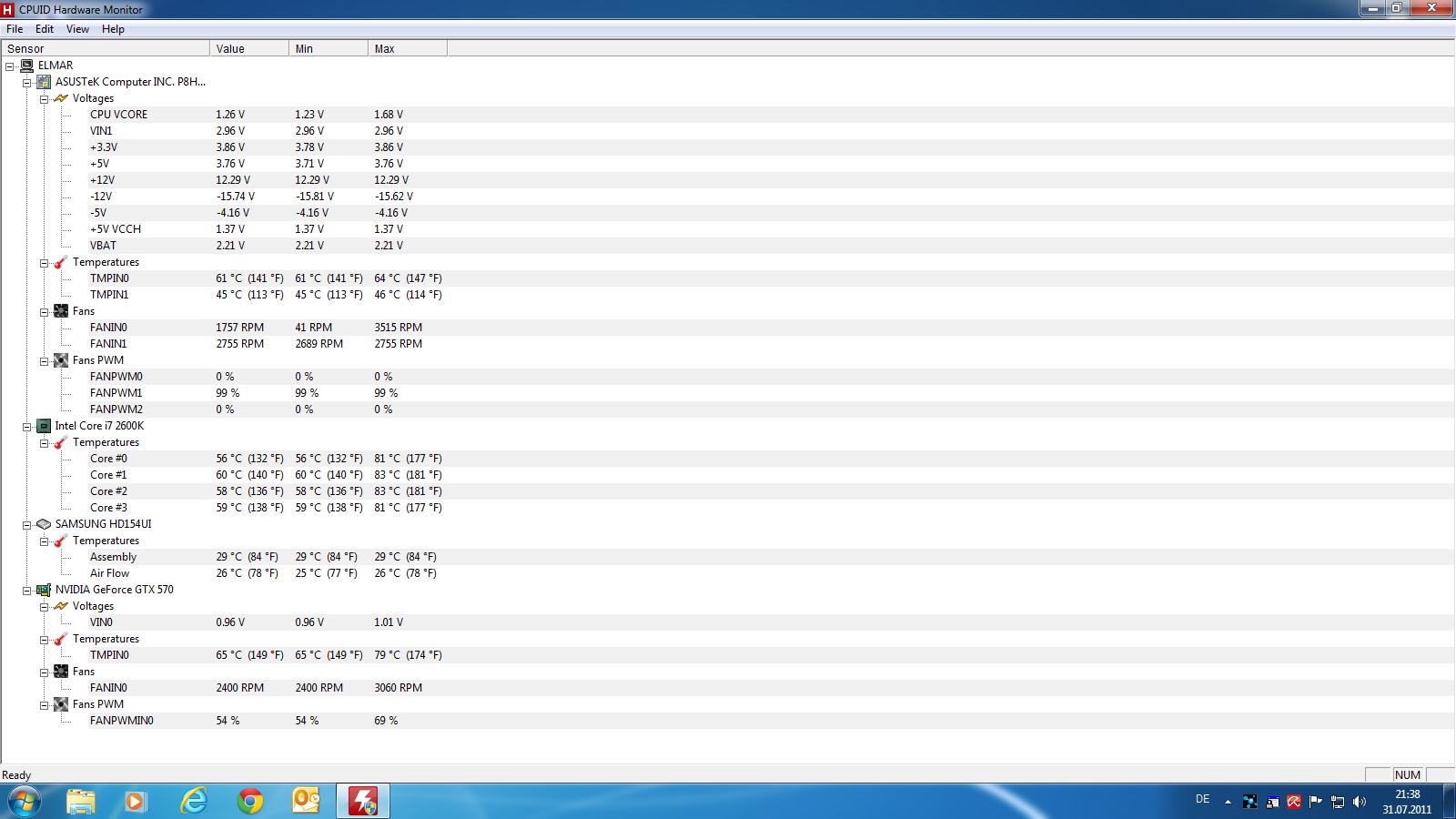Collapse the ELMAR root node
This screenshot has height=819, width=1456.
point(9,66)
